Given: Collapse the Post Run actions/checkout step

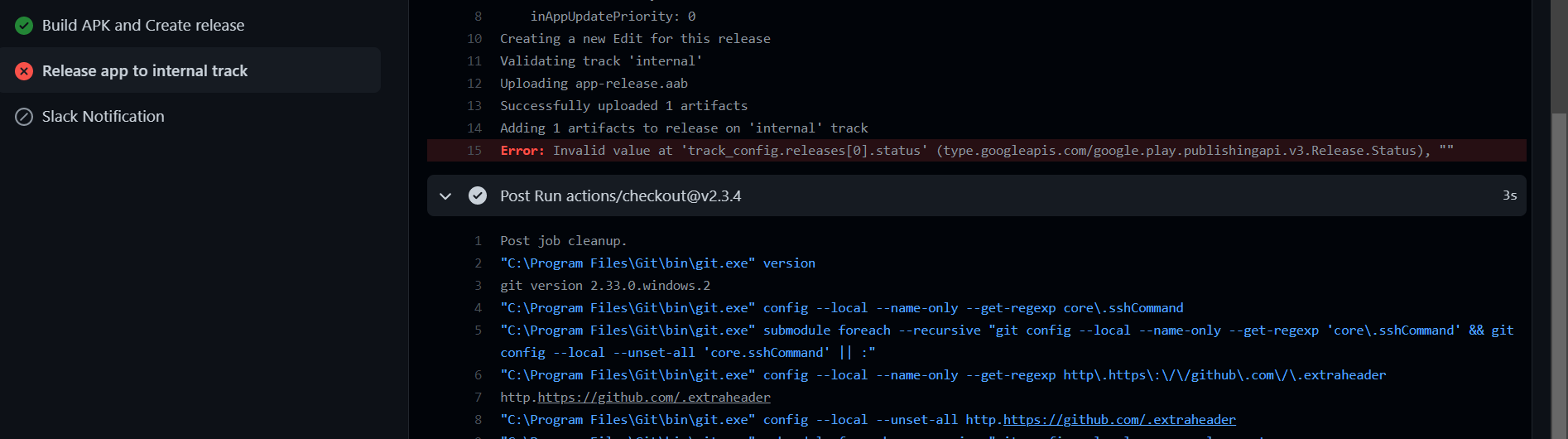Looking at the screenshot, I should (445, 196).
